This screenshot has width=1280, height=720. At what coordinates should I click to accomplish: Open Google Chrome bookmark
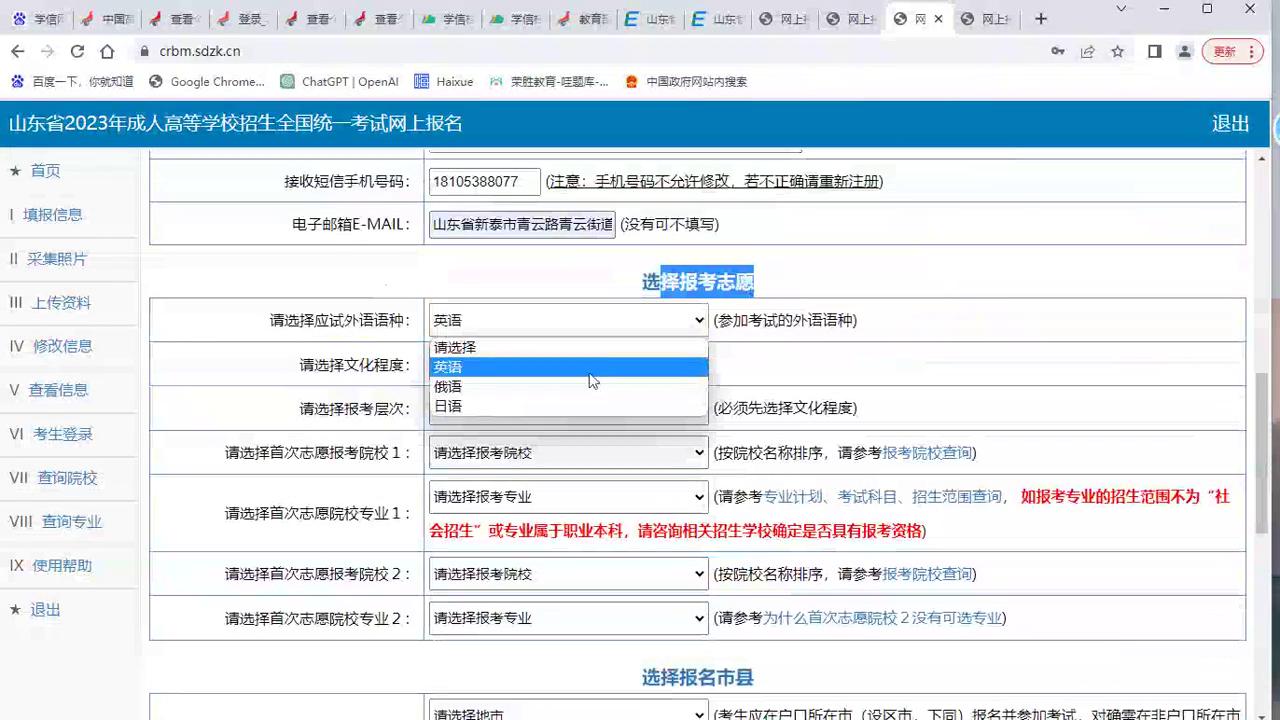point(207,82)
